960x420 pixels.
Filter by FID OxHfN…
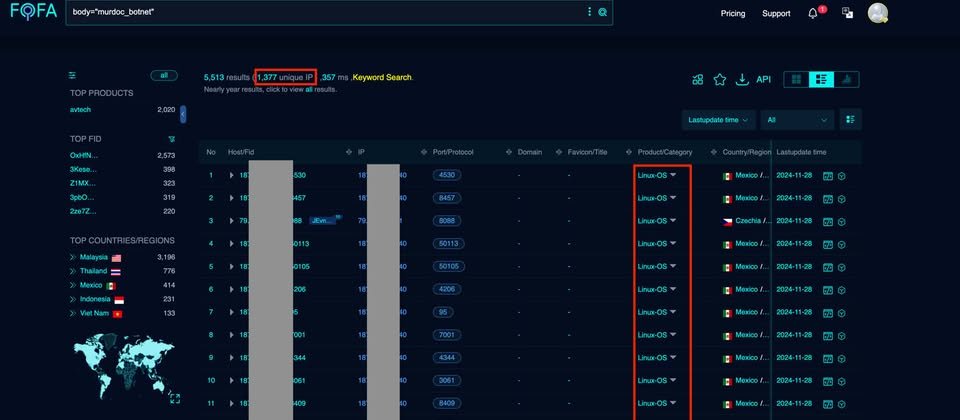point(84,156)
